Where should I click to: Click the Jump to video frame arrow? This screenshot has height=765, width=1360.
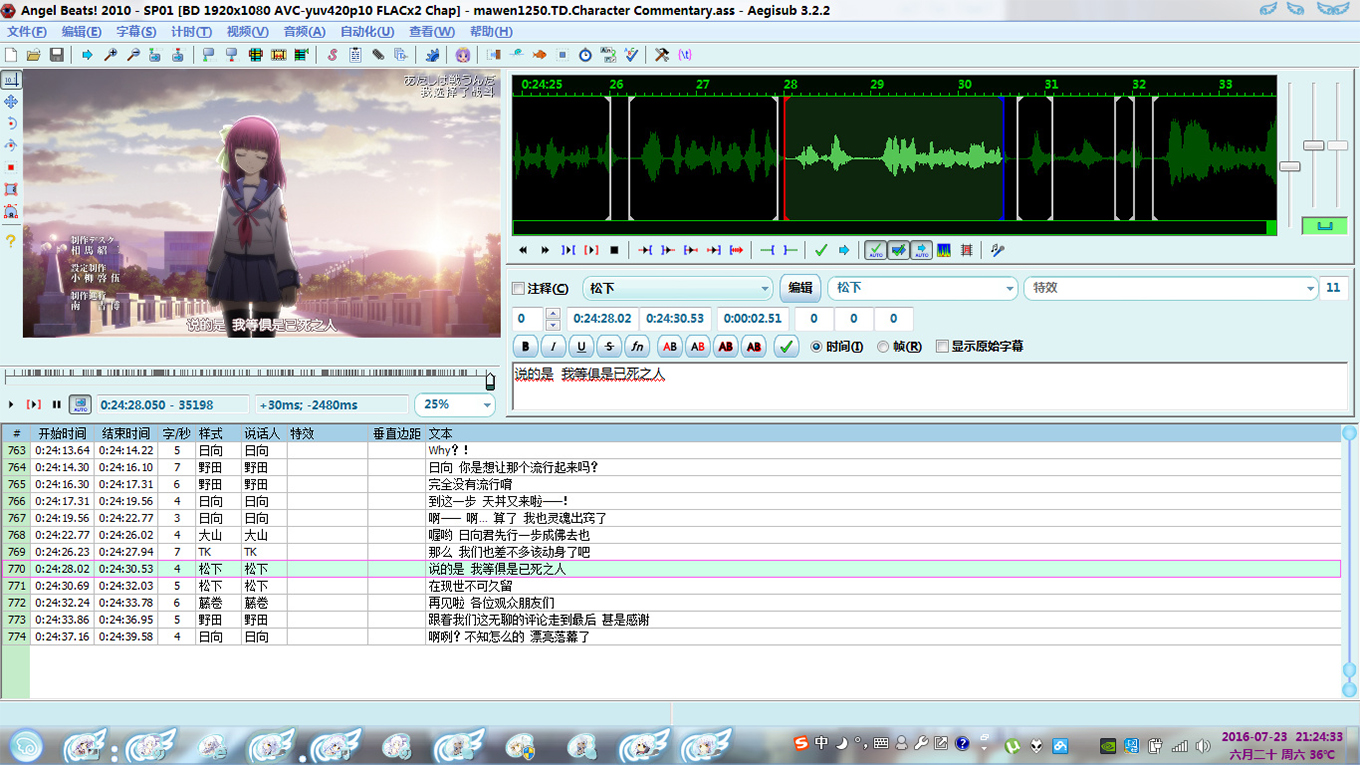87,55
